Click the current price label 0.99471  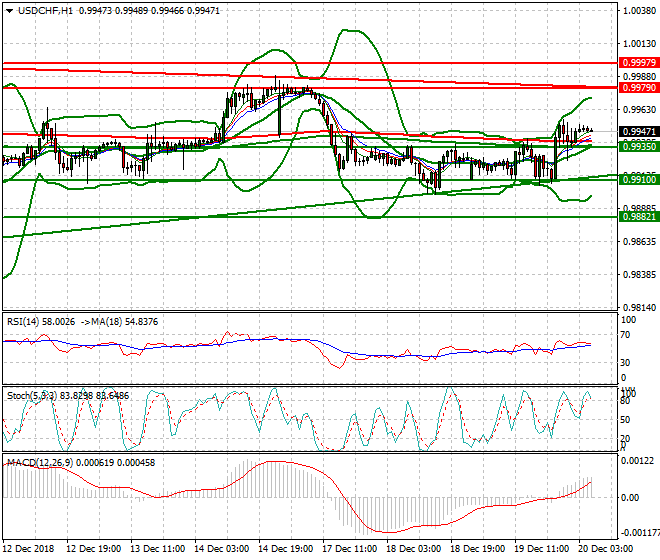639,132
